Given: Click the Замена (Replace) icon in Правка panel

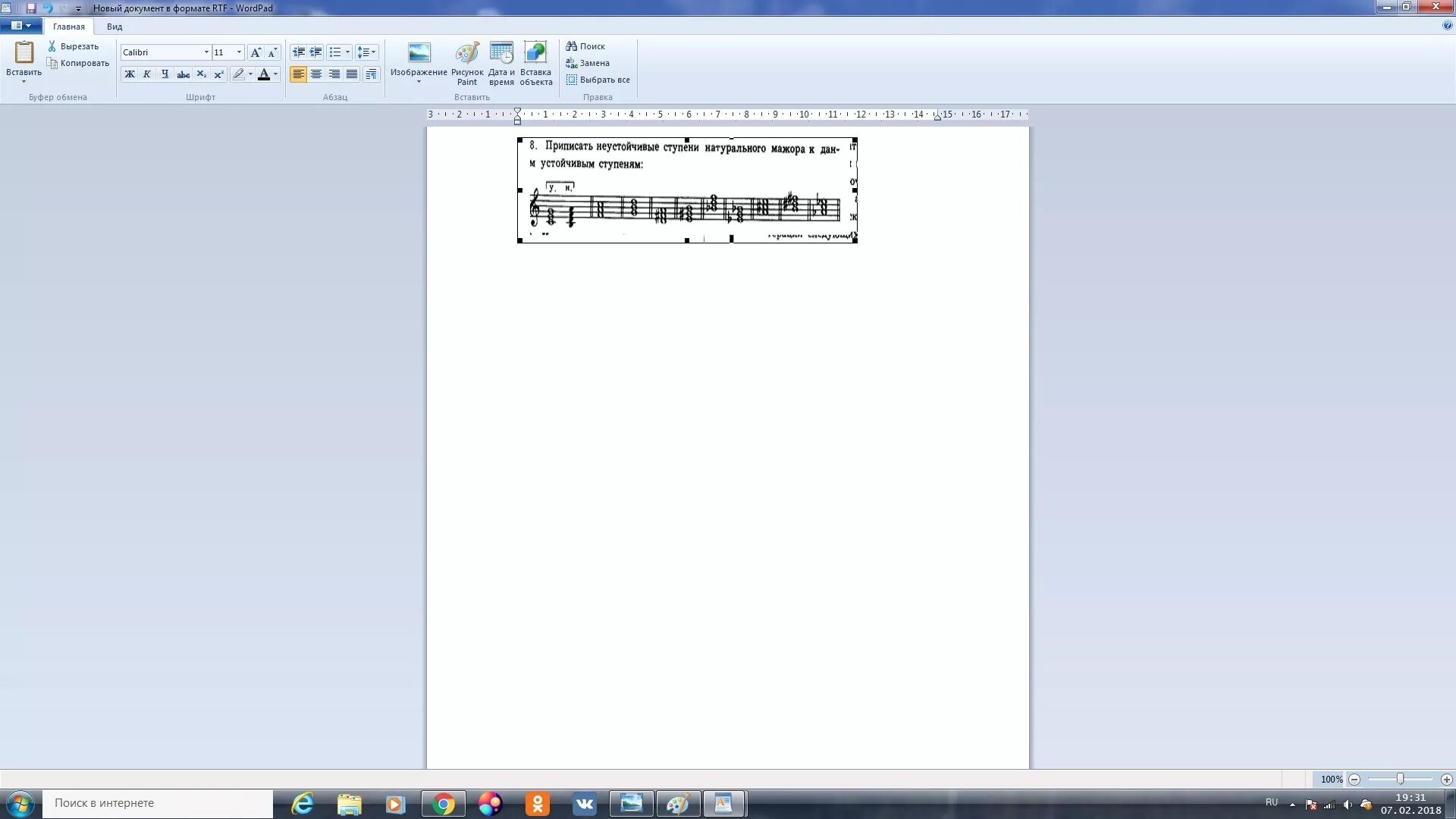Looking at the screenshot, I should pos(590,62).
